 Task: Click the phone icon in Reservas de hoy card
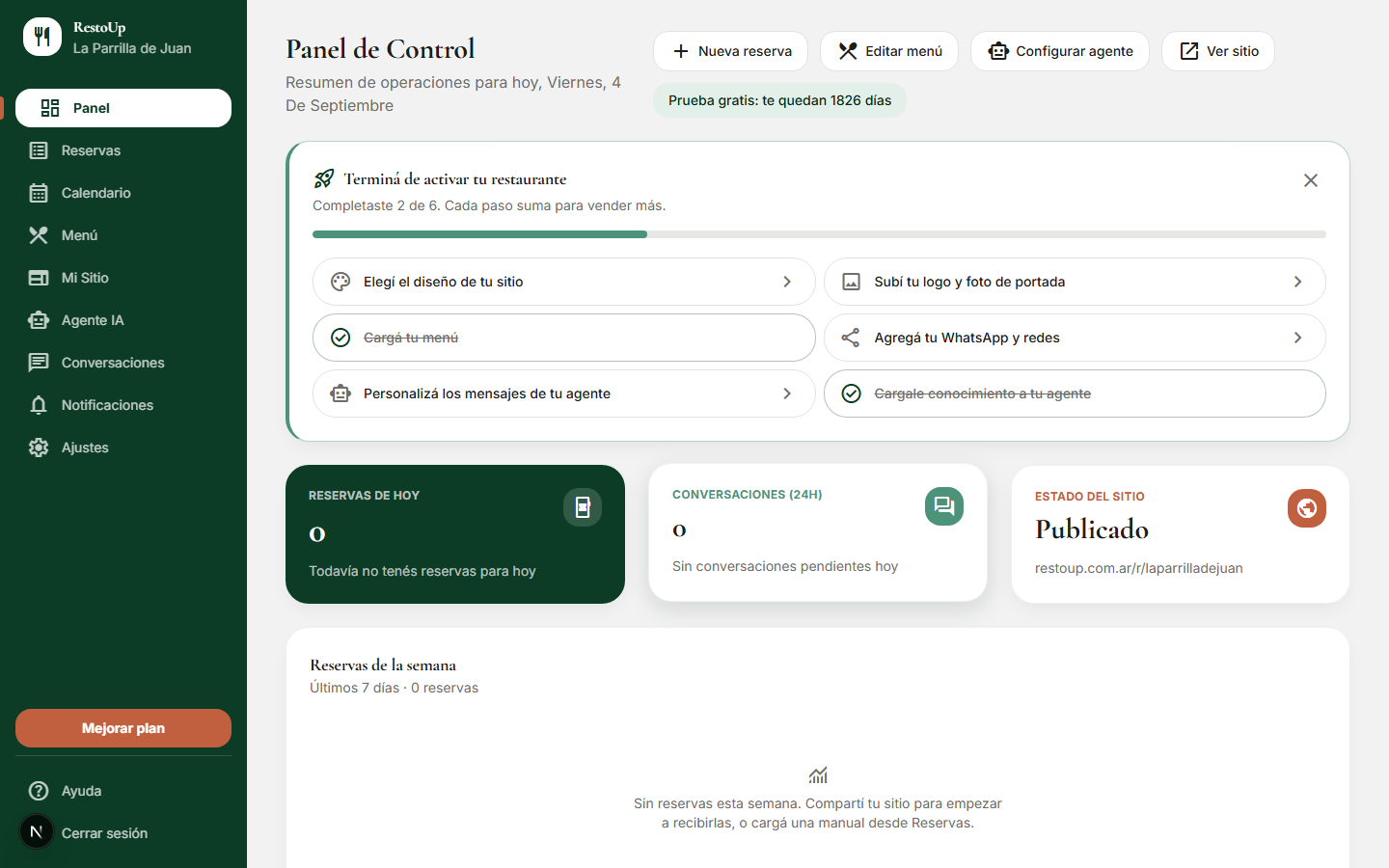pos(583,507)
